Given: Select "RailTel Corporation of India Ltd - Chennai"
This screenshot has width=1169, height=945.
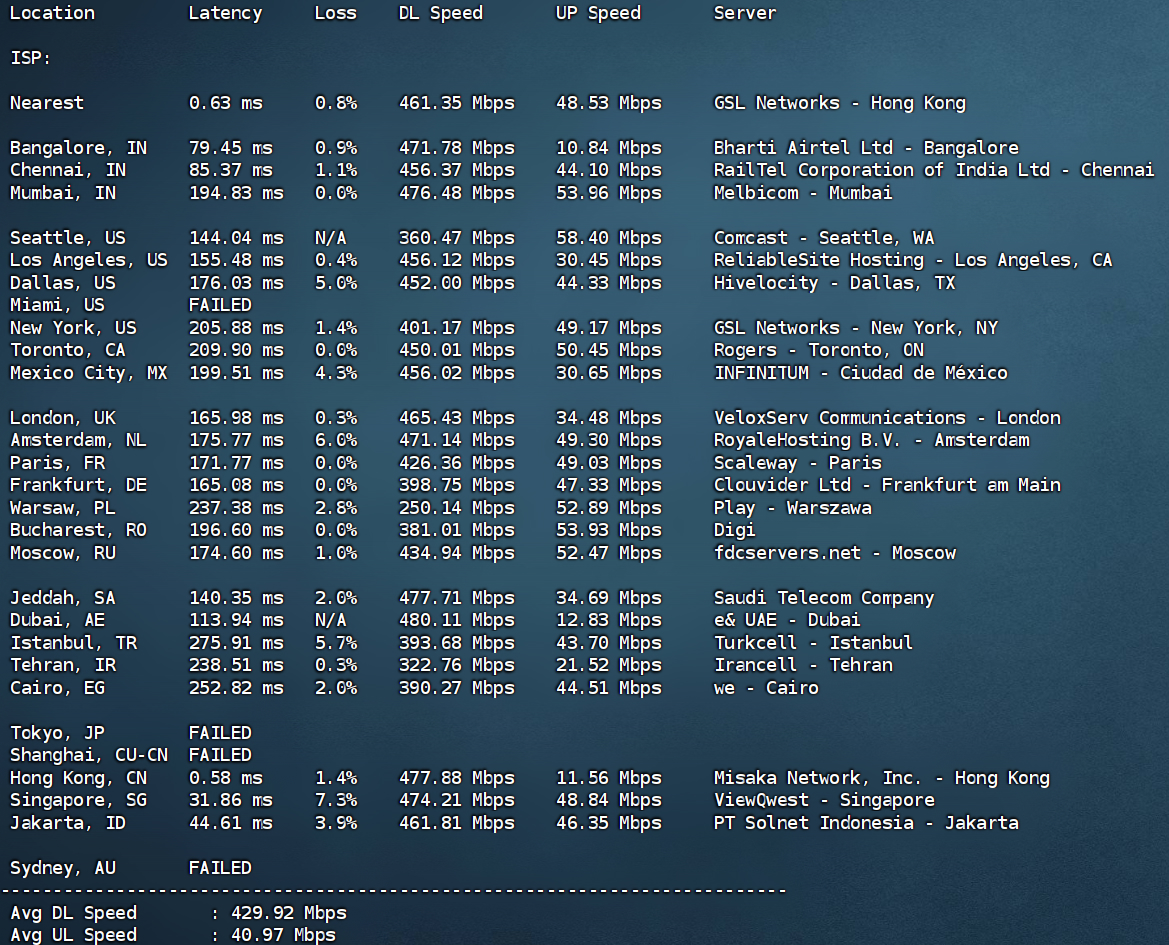Looking at the screenshot, I should tap(933, 170).
